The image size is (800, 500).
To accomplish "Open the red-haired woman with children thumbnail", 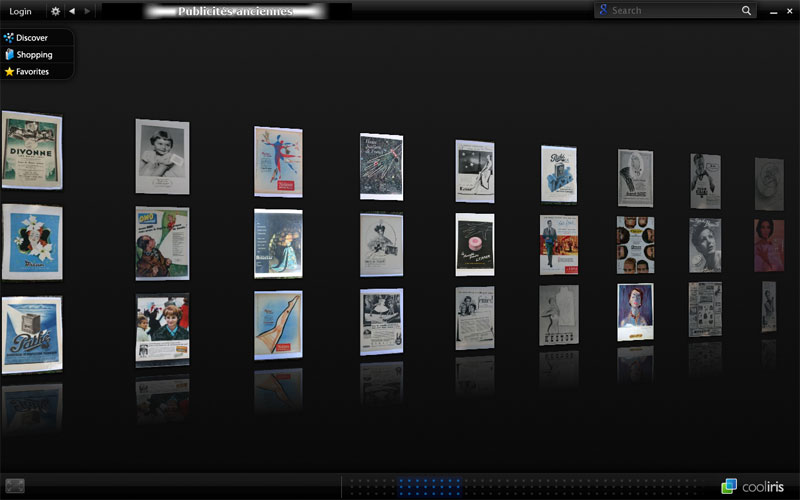I will point(162,330).
